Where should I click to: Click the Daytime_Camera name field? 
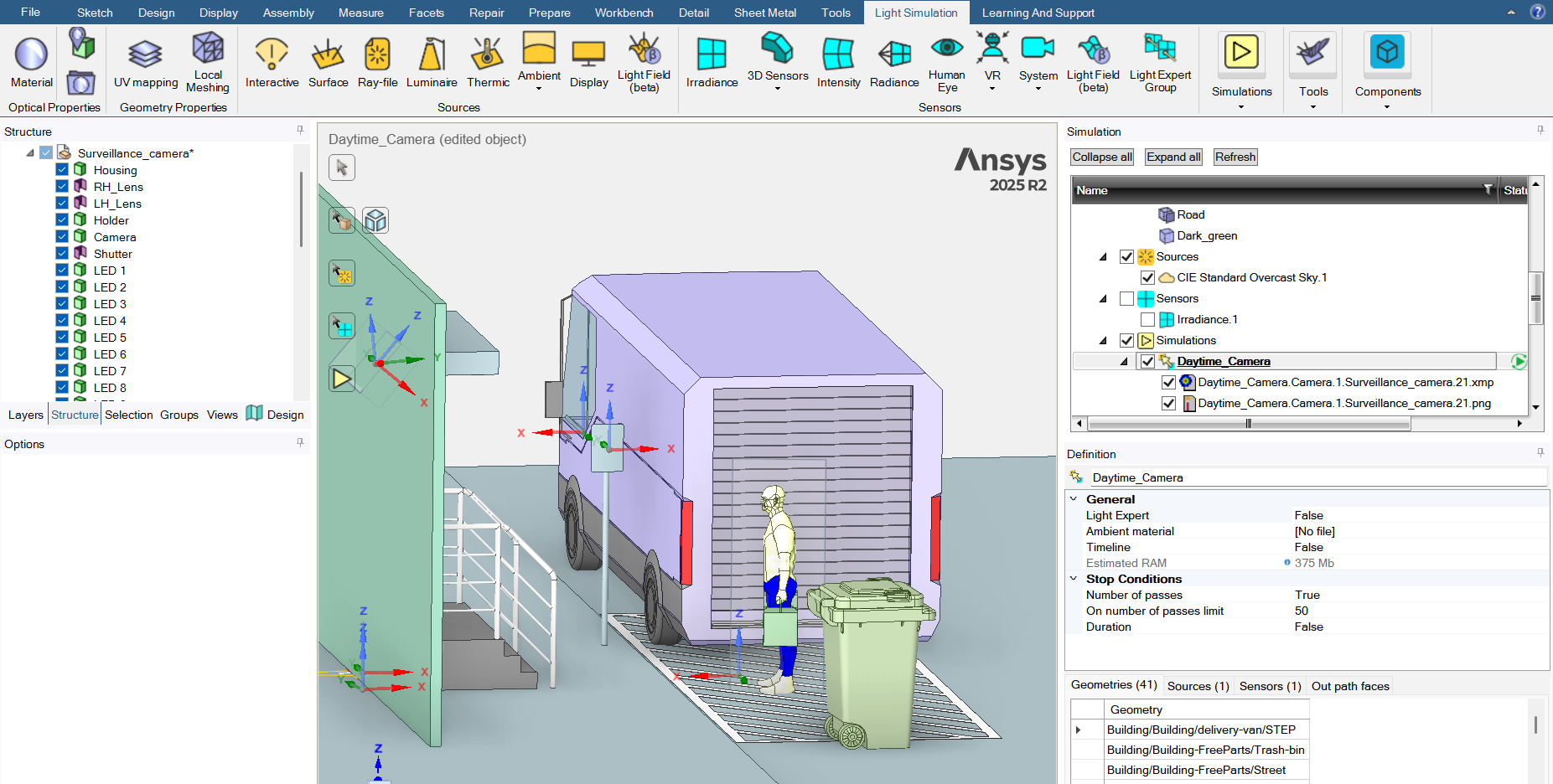(x=1318, y=477)
